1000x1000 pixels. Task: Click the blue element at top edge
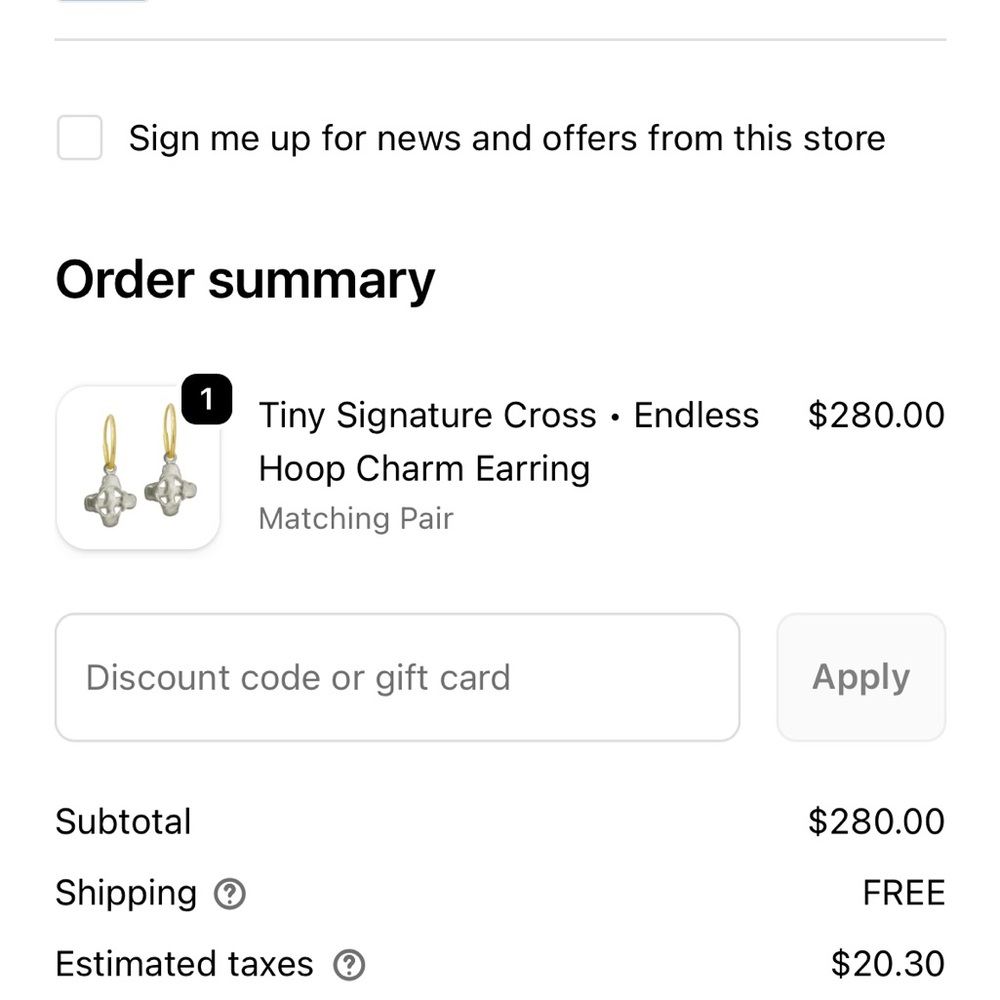(102, 2)
